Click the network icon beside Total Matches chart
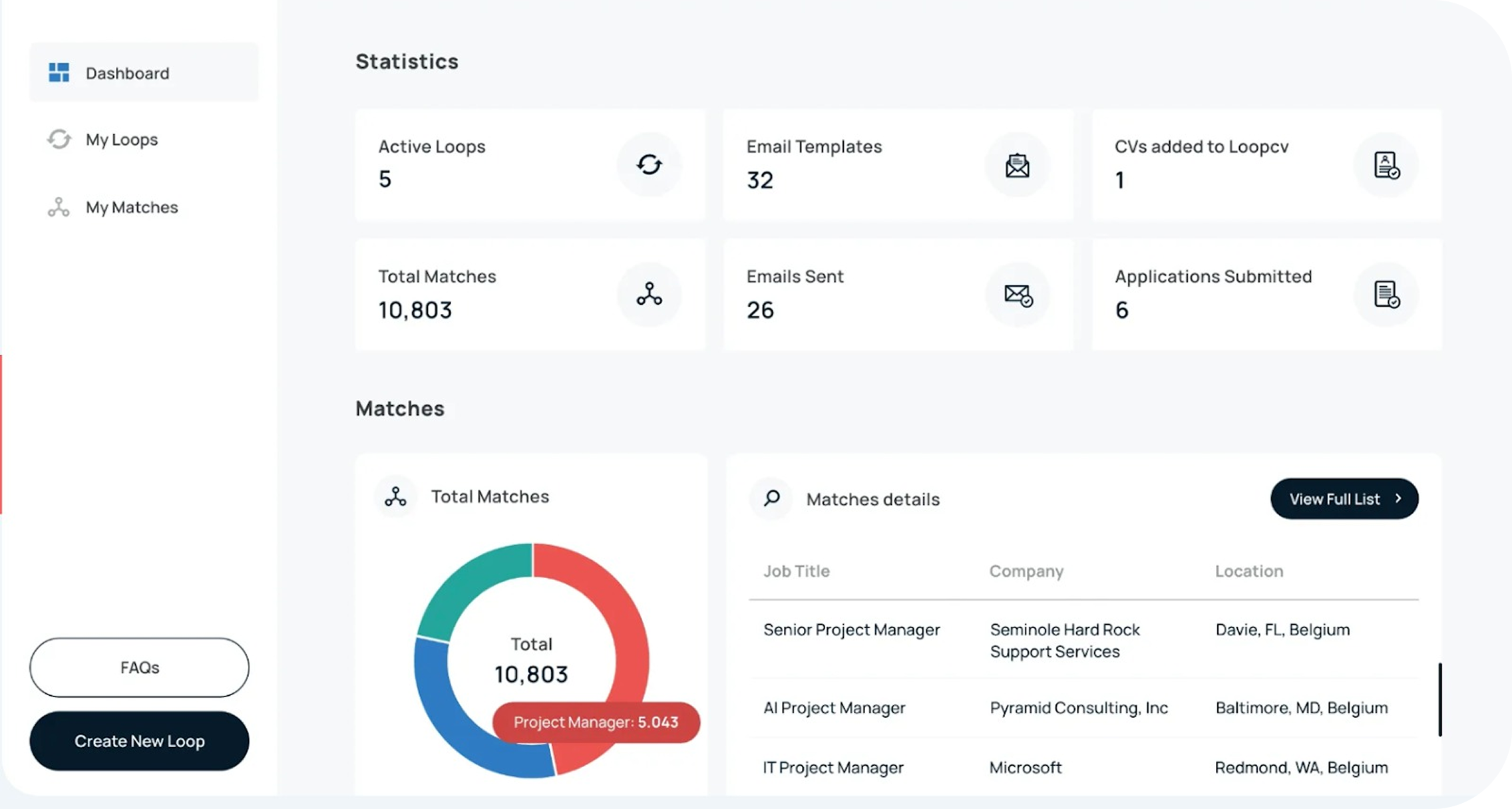 pyautogui.click(x=395, y=496)
